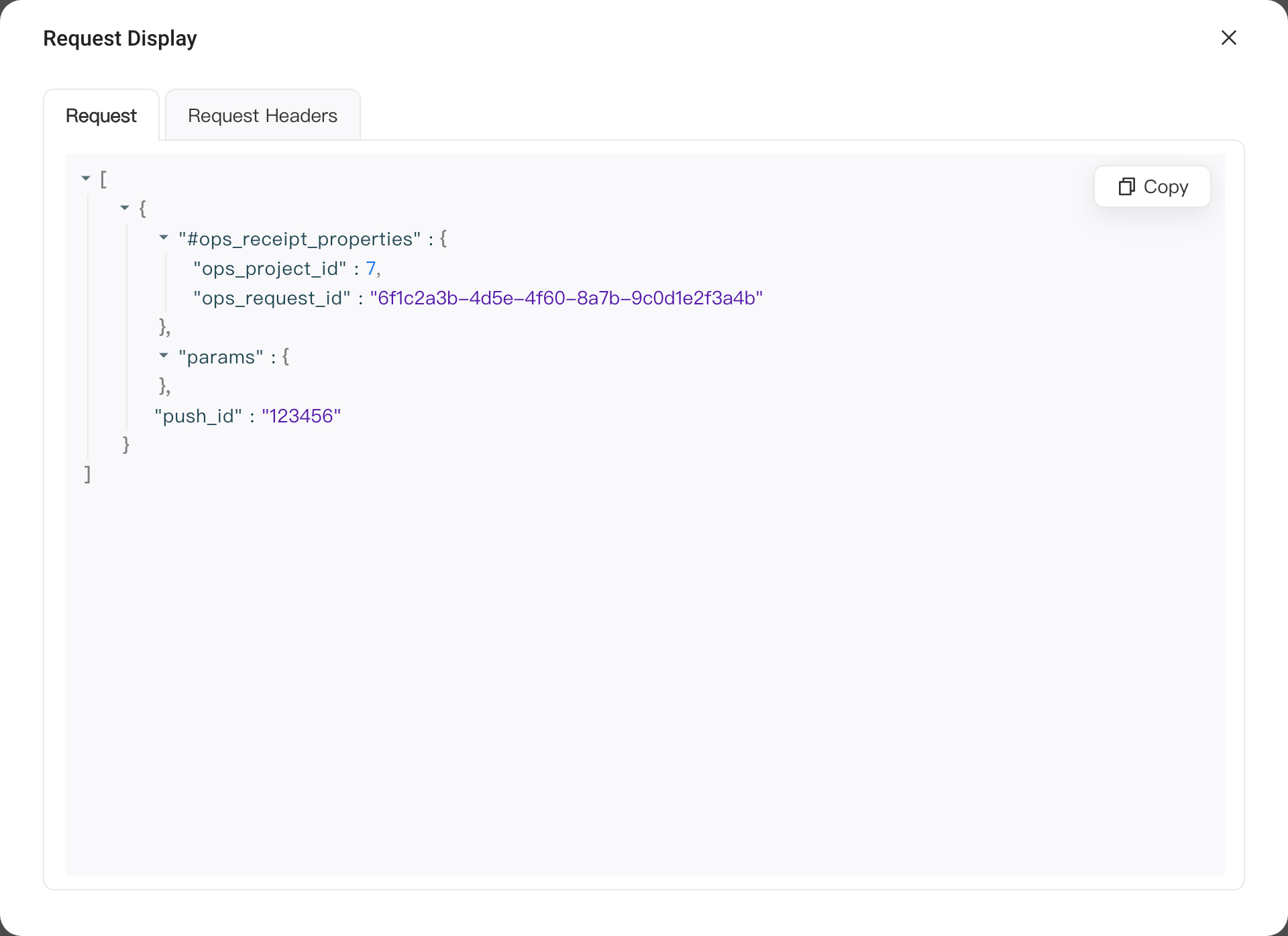Select the Request tab
Image resolution: width=1288 pixels, height=936 pixels.
(101, 115)
